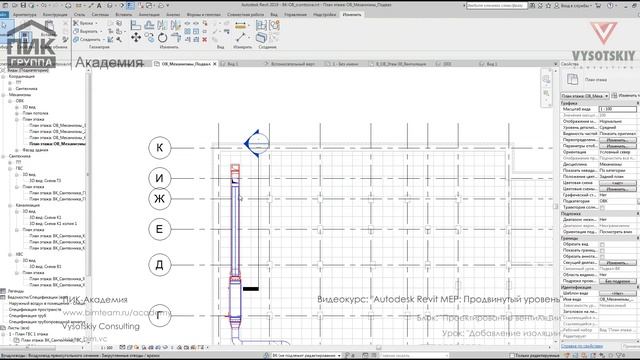
Task: Open the Системы ribbon tab
Action: (x=100, y=14)
